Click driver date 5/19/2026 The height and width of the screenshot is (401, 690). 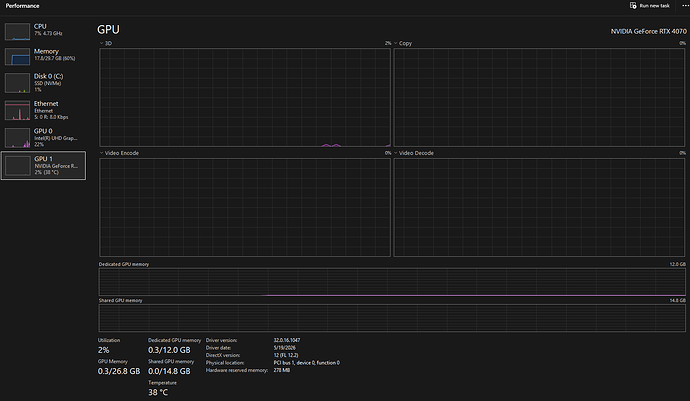pos(284,348)
